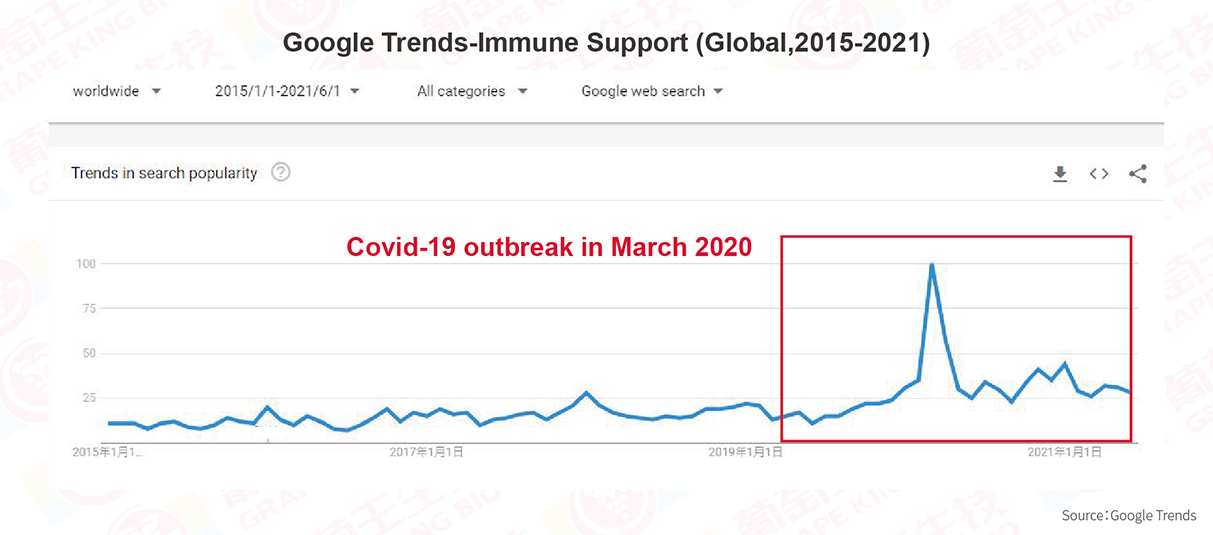Click the 2017年1月1日 axis label
The image size is (1213, 535).
pyautogui.click(x=427, y=452)
